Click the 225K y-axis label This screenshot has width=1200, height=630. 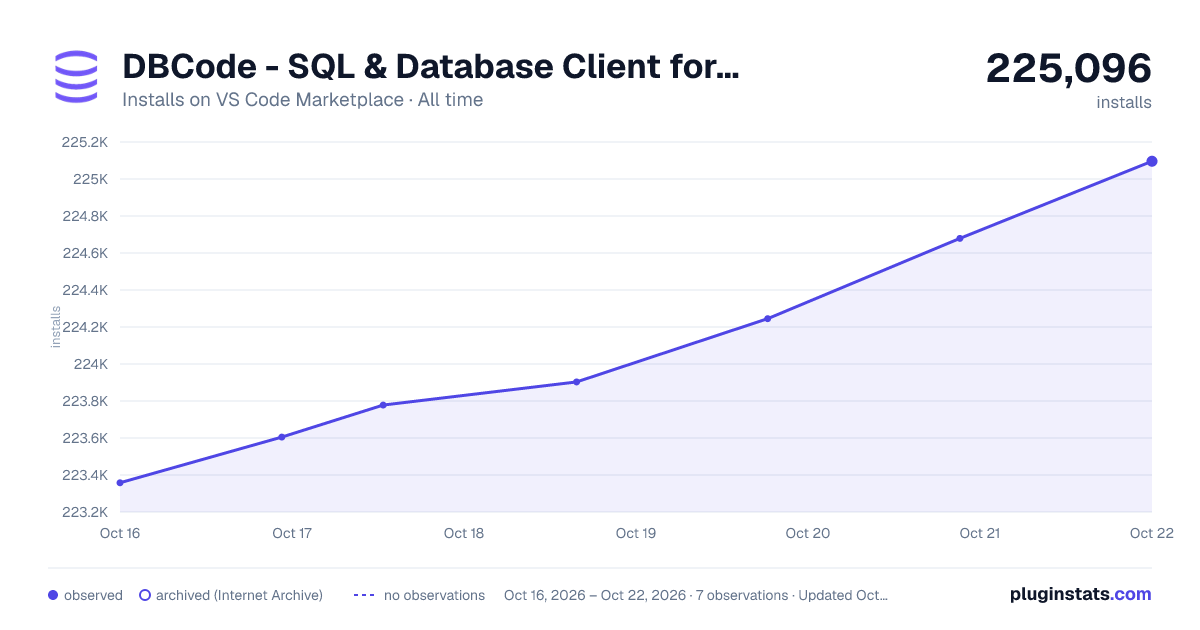[90, 179]
